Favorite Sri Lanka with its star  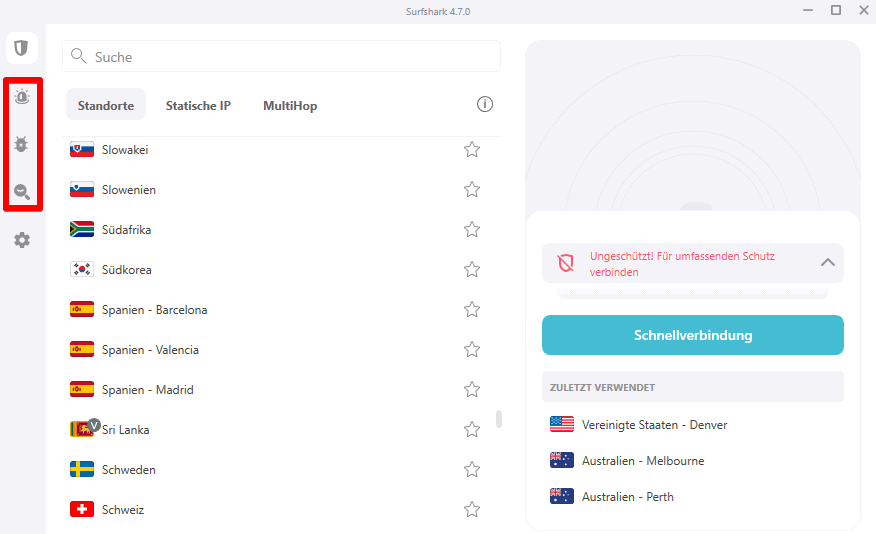point(472,430)
